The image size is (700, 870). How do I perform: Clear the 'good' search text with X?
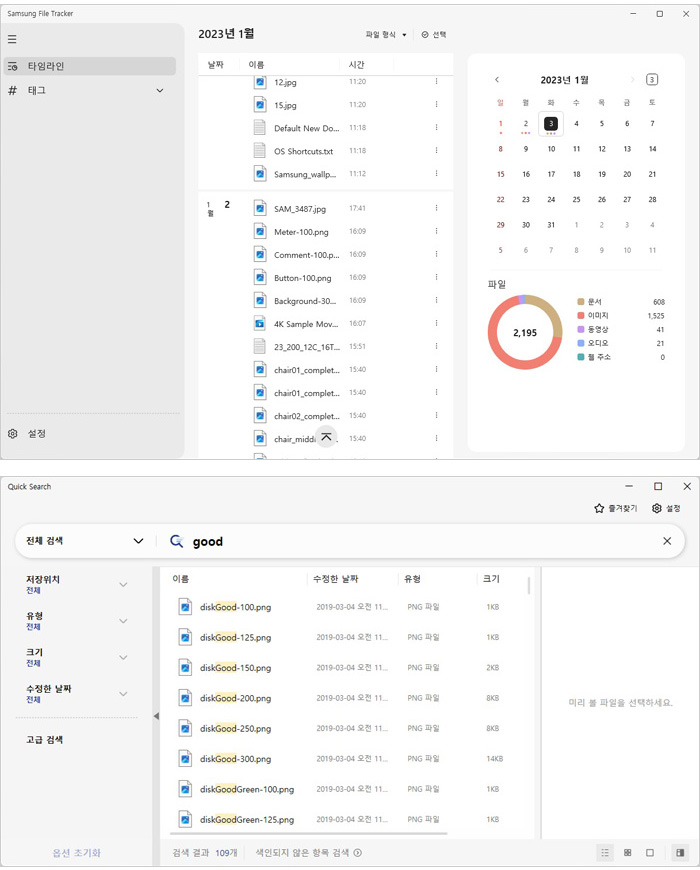click(x=667, y=541)
